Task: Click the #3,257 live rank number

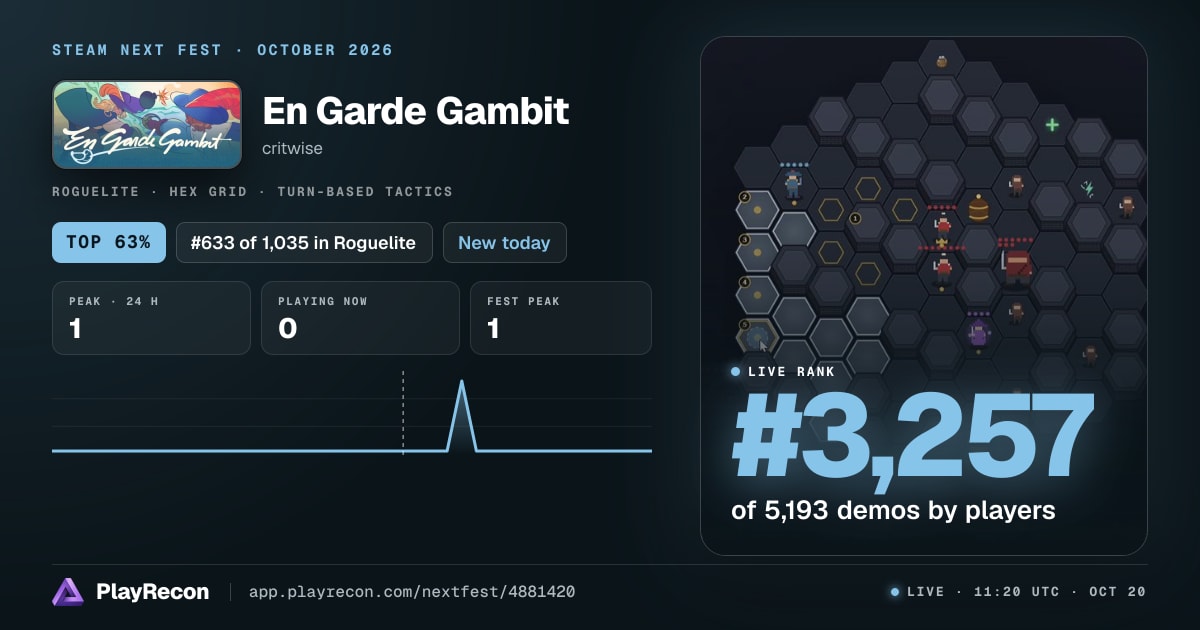Action: pyautogui.click(x=912, y=437)
